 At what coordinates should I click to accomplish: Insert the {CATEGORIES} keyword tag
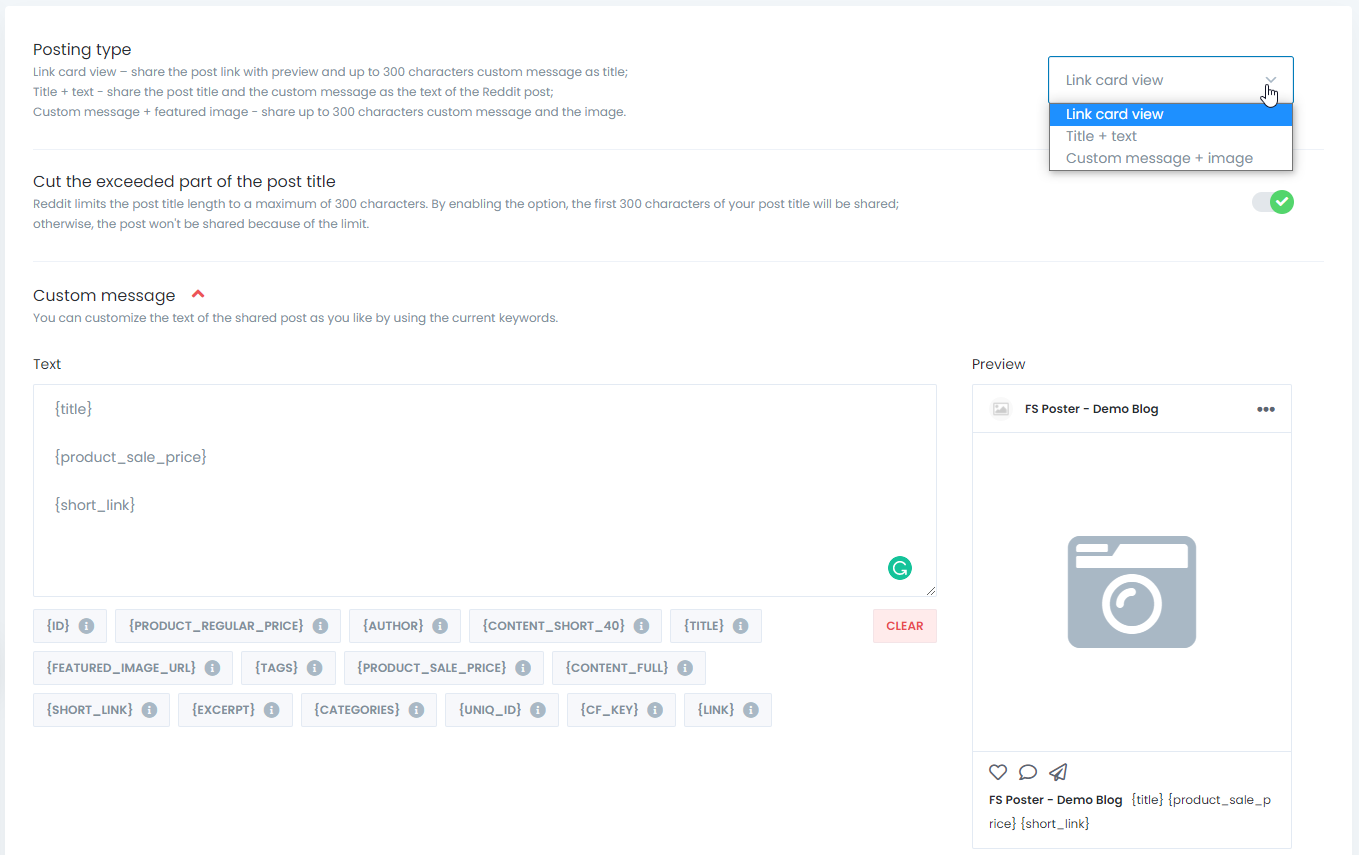(369, 710)
